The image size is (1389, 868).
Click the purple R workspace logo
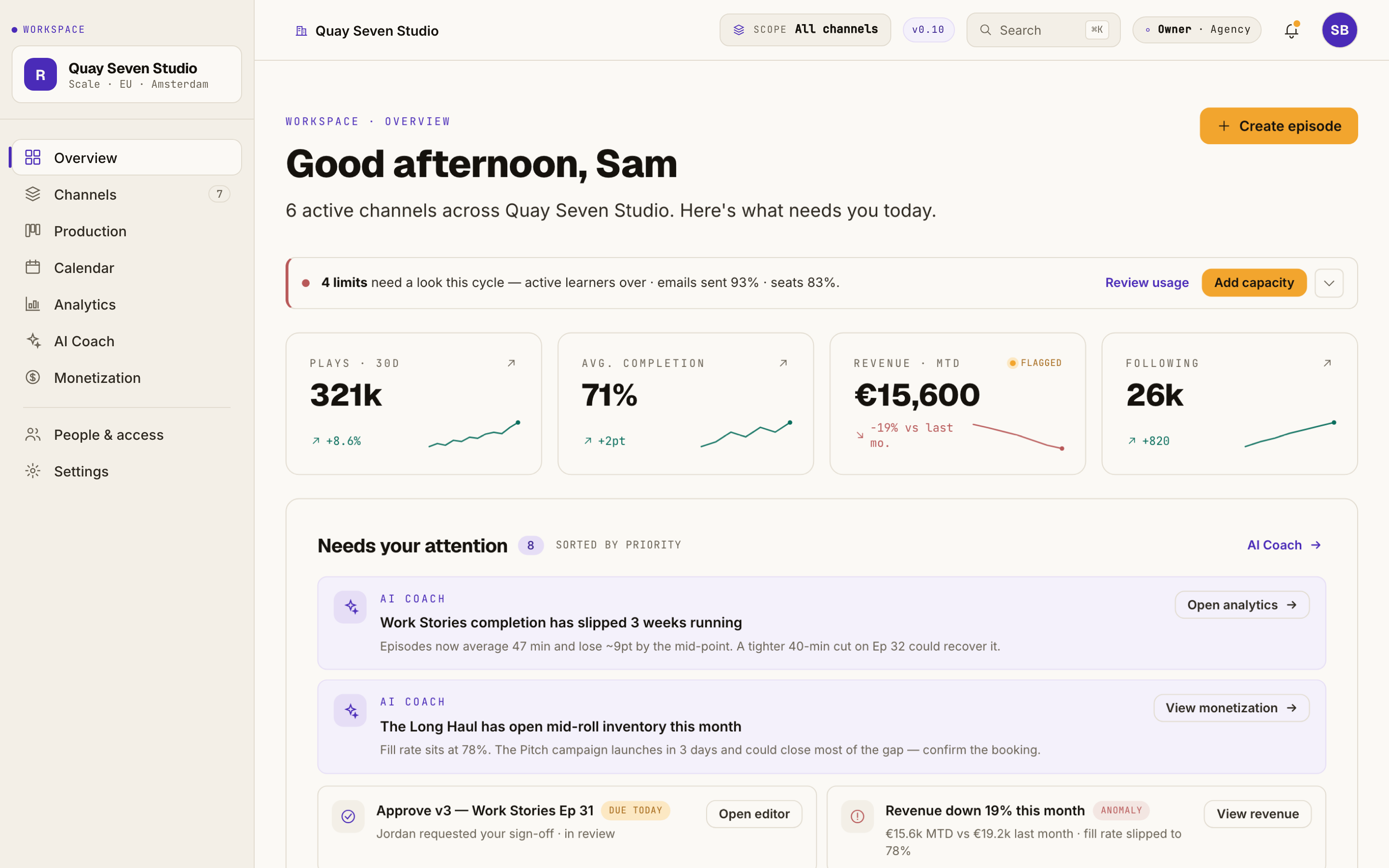[40, 75]
